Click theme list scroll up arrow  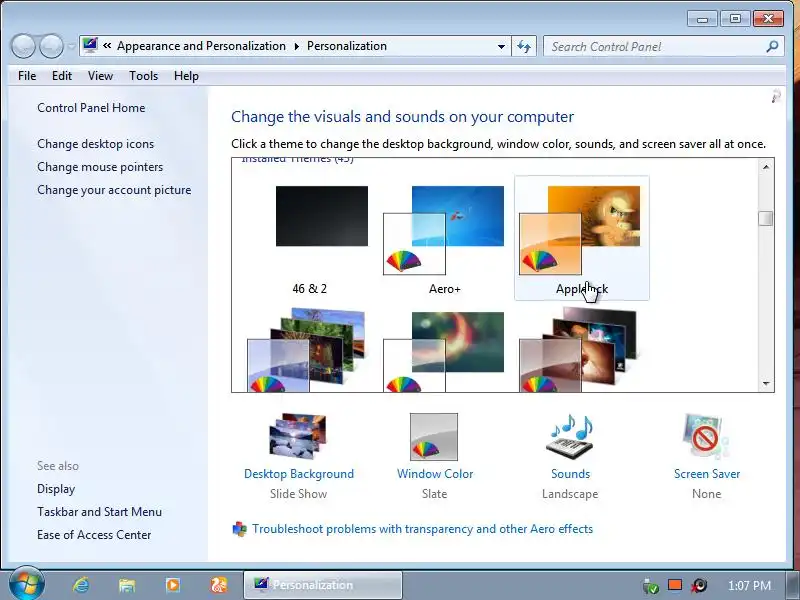[x=766, y=167]
